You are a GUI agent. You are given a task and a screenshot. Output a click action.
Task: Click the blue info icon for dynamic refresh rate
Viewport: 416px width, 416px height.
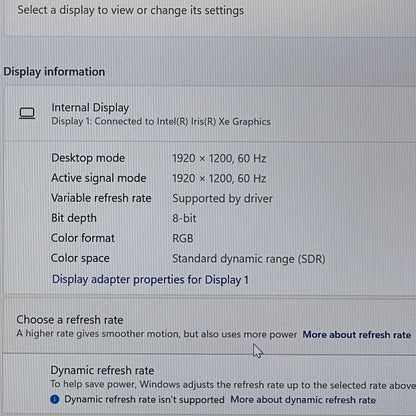tap(55, 399)
